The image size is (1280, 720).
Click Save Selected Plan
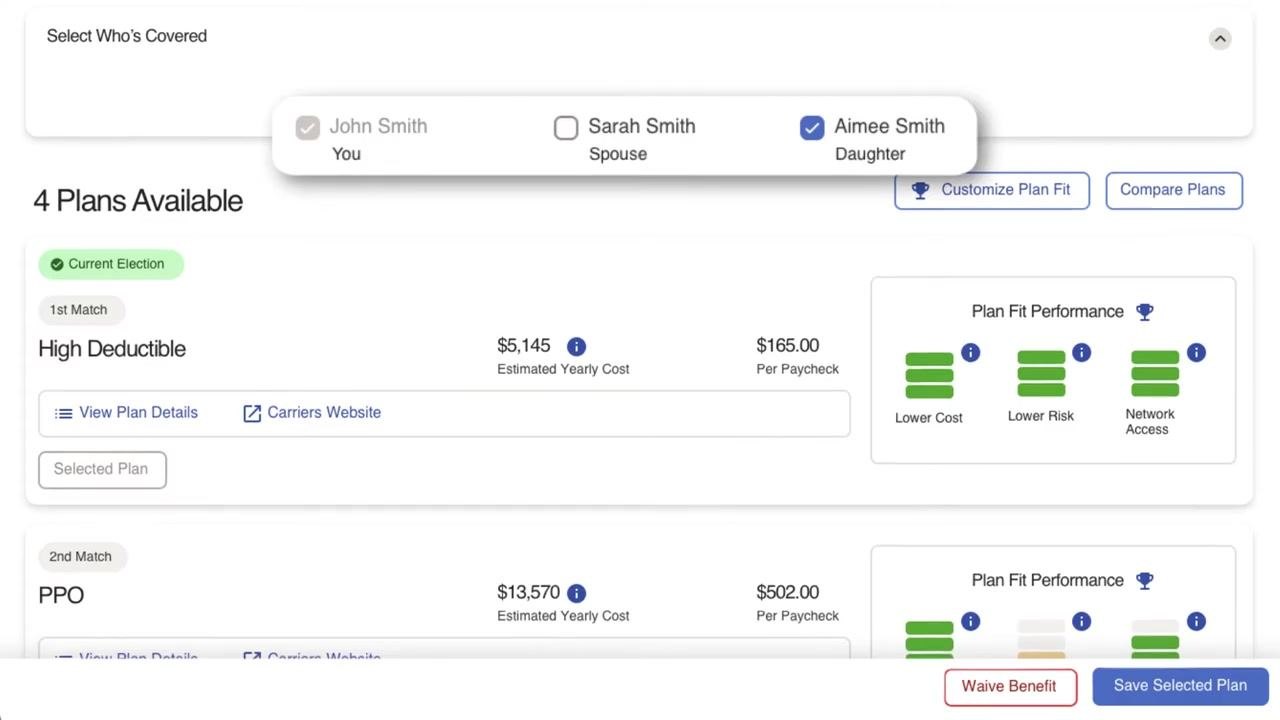click(x=1180, y=686)
